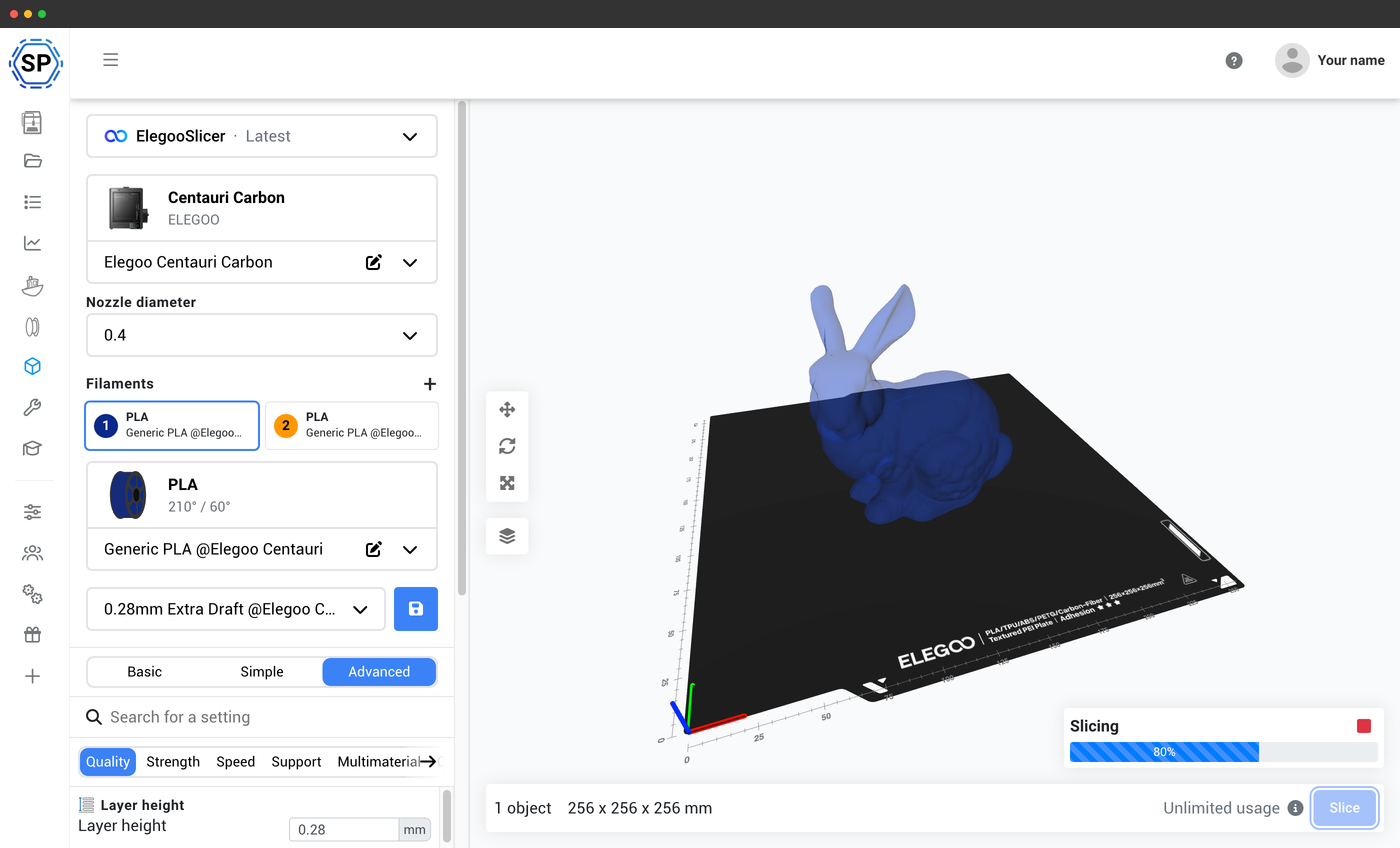Select the Centauri Carbon printer card
Image resolution: width=1400 pixels, height=848 pixels.
tap(262, 208)
